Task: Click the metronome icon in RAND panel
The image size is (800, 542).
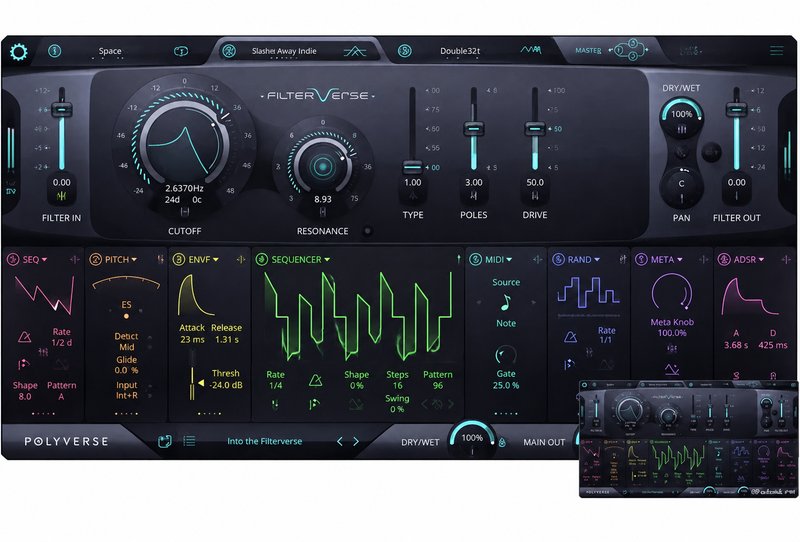Action: [570, 337]
